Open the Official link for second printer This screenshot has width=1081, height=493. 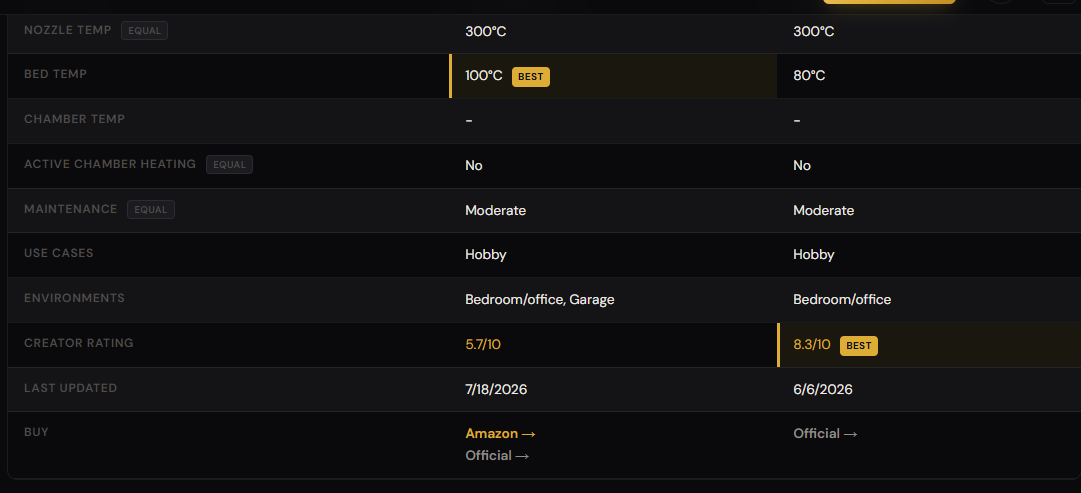click(825, 434)
